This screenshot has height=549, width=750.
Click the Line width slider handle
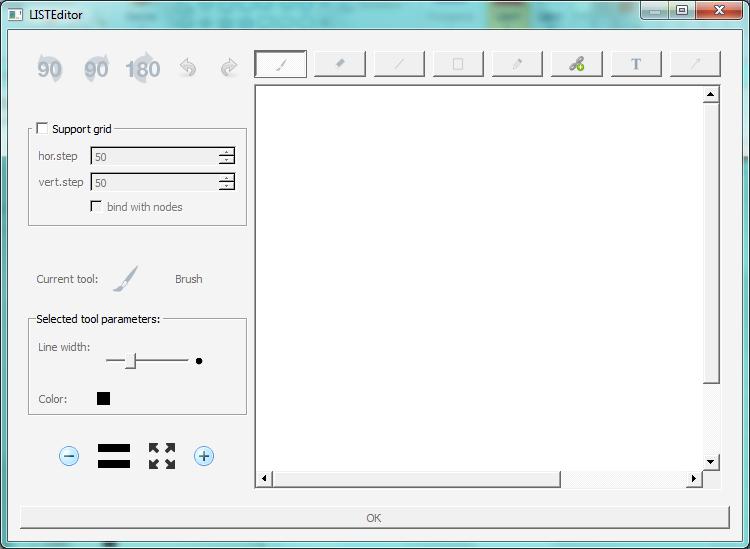[x=130, y=360]
